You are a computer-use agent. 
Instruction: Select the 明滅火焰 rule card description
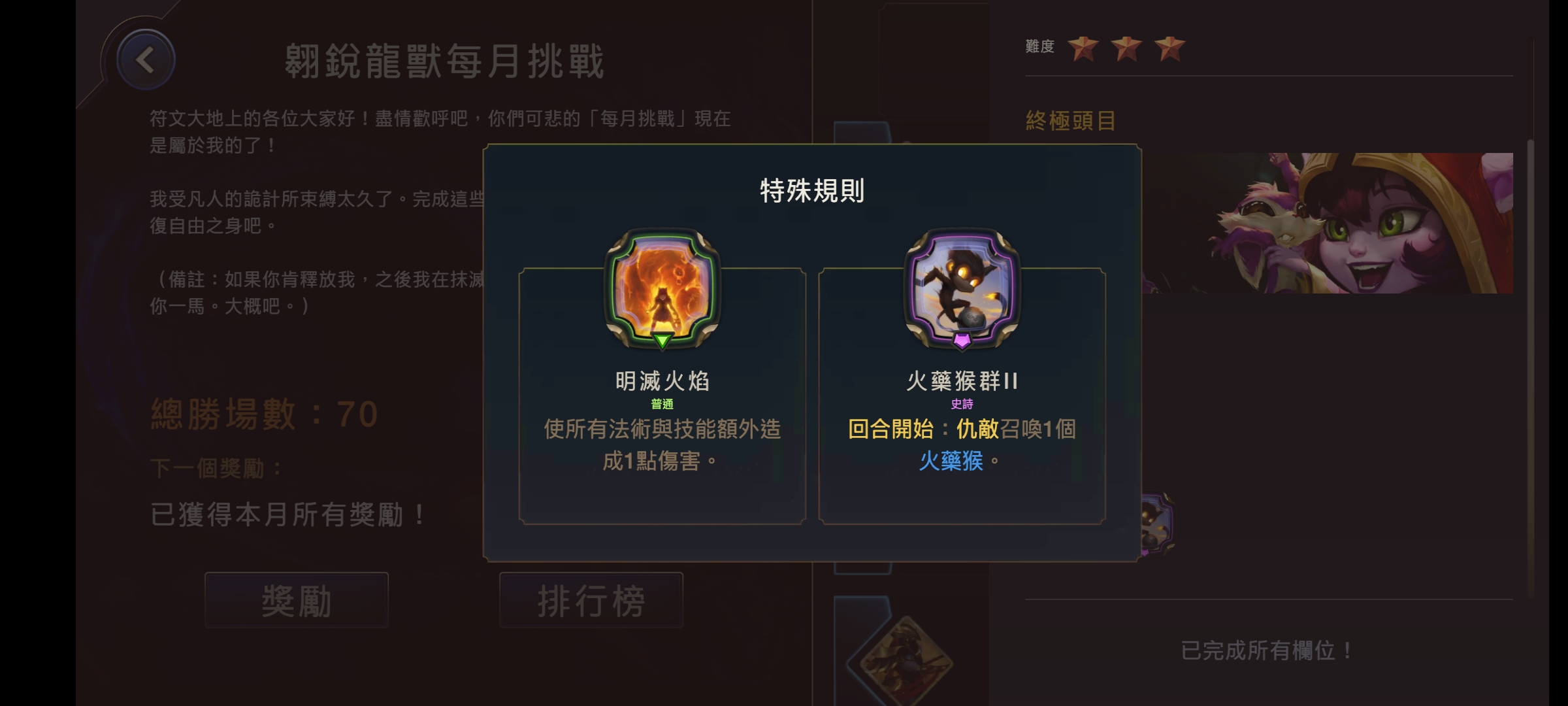(x=662, y=445)
